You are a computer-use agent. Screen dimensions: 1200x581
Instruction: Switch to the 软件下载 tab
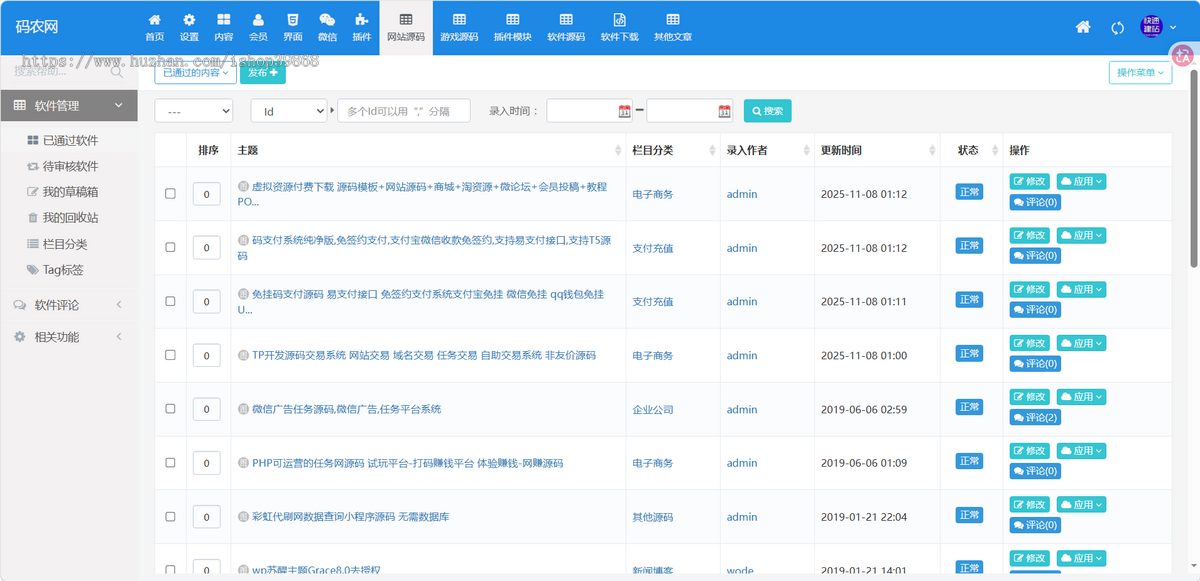[x=620, y=27]
